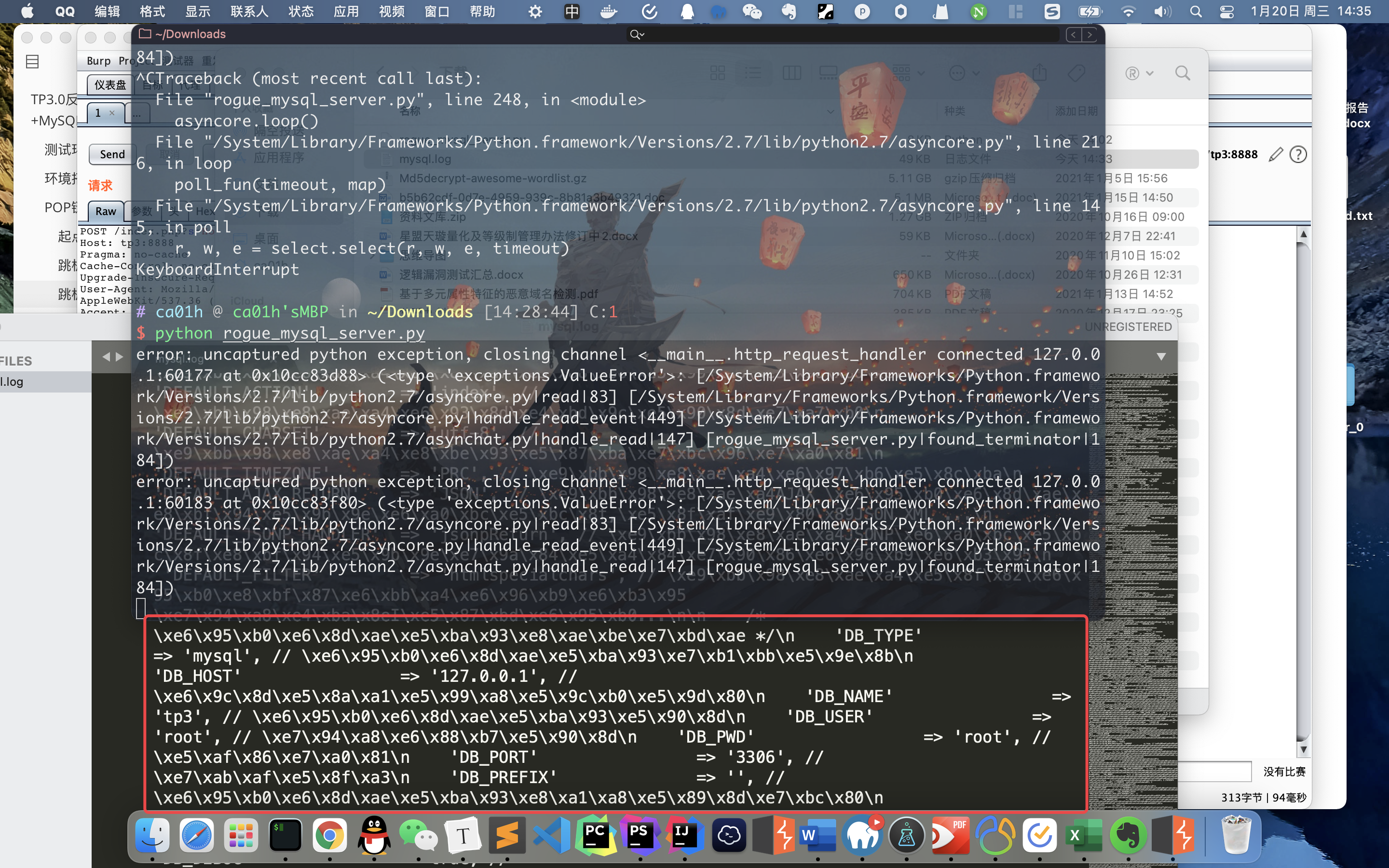Switch to the 仪表盘 tab in Burp
The height and width of the screenshot is (868, 1389).
pos(109,84)
